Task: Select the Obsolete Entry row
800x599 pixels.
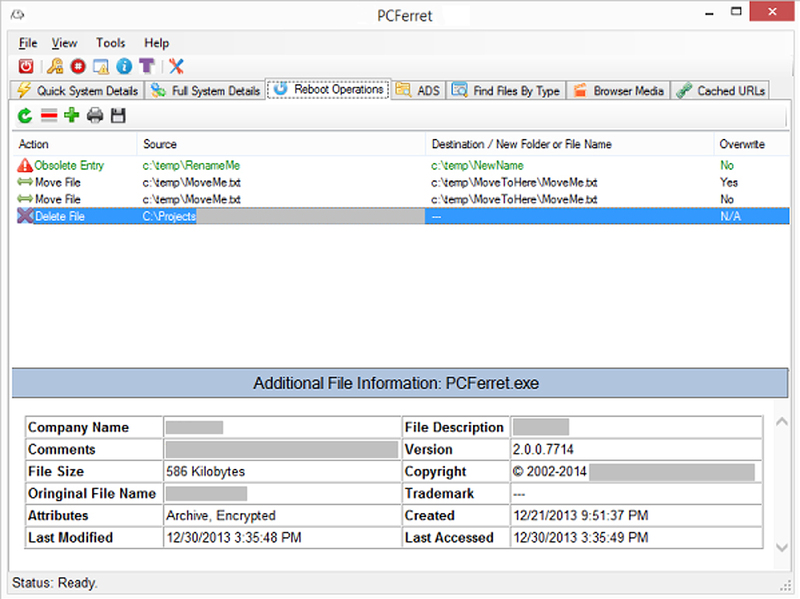Action: (x=401, y=165)
